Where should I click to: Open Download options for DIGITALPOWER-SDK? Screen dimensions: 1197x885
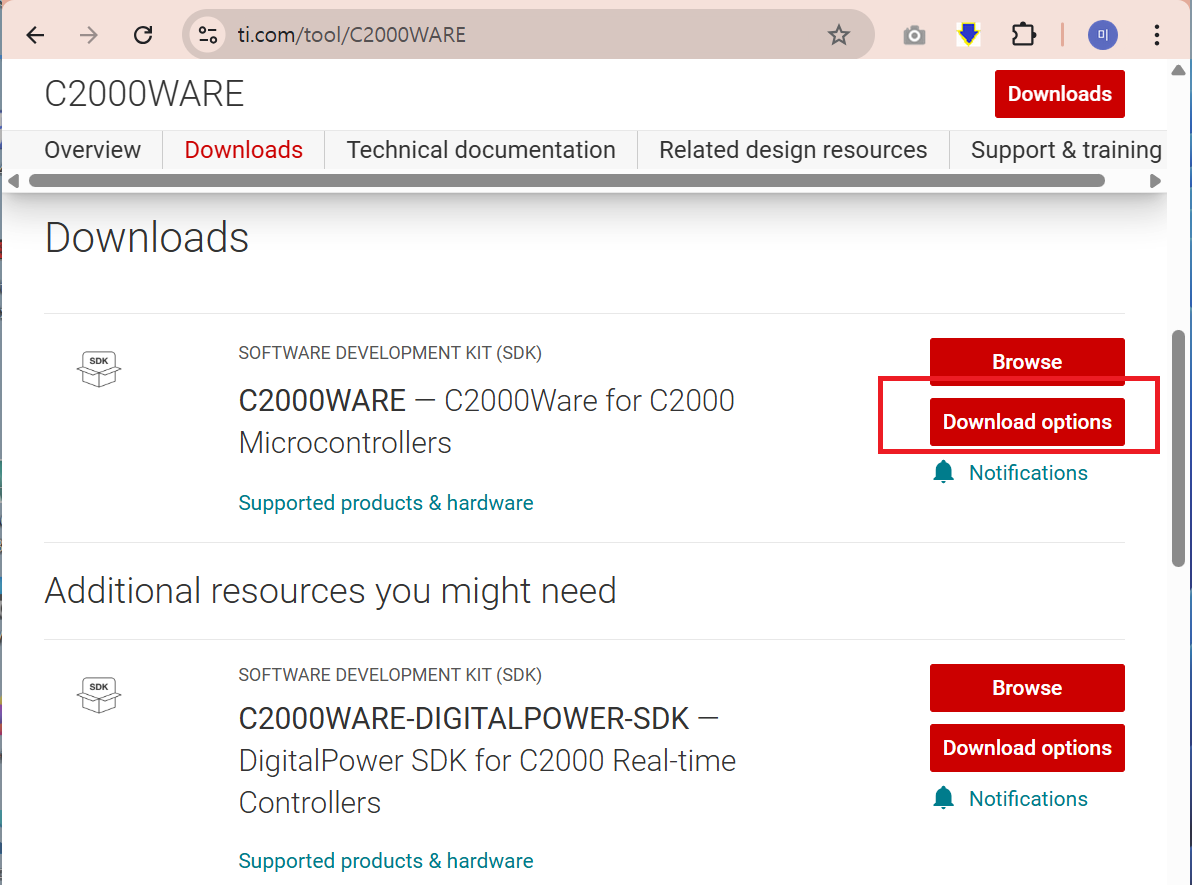tap(1027, 748)
